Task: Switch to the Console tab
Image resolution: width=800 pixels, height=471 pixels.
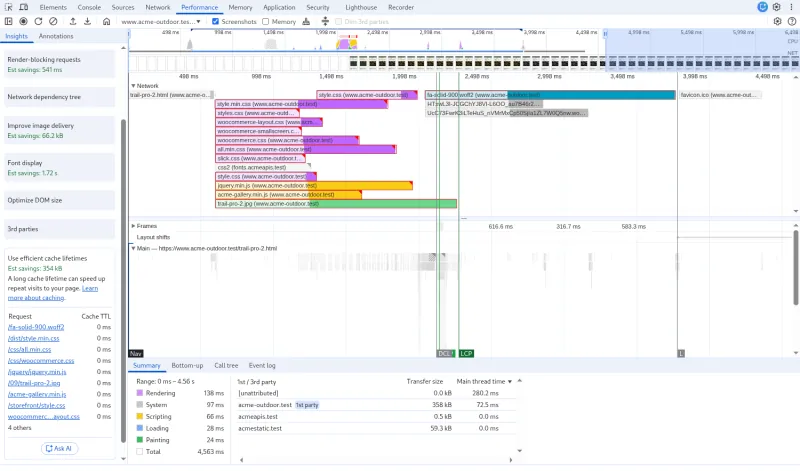Action: click(x=89, y=7)
